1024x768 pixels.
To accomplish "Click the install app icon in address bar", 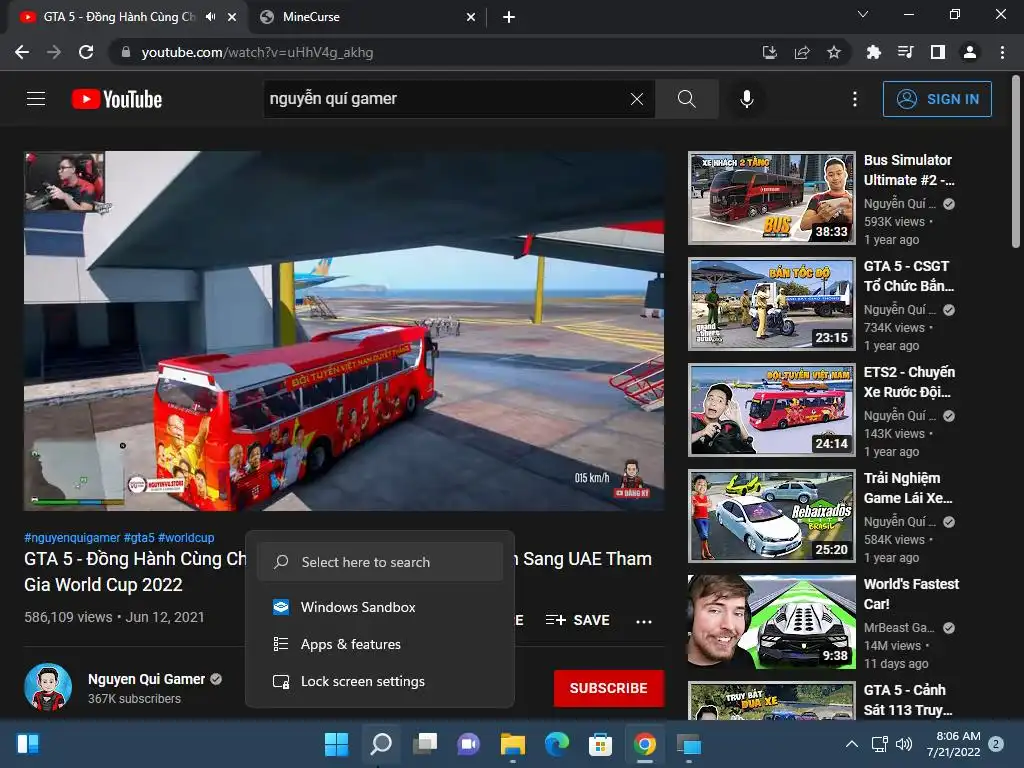I will pyautogui.click(x=769, y=52).
